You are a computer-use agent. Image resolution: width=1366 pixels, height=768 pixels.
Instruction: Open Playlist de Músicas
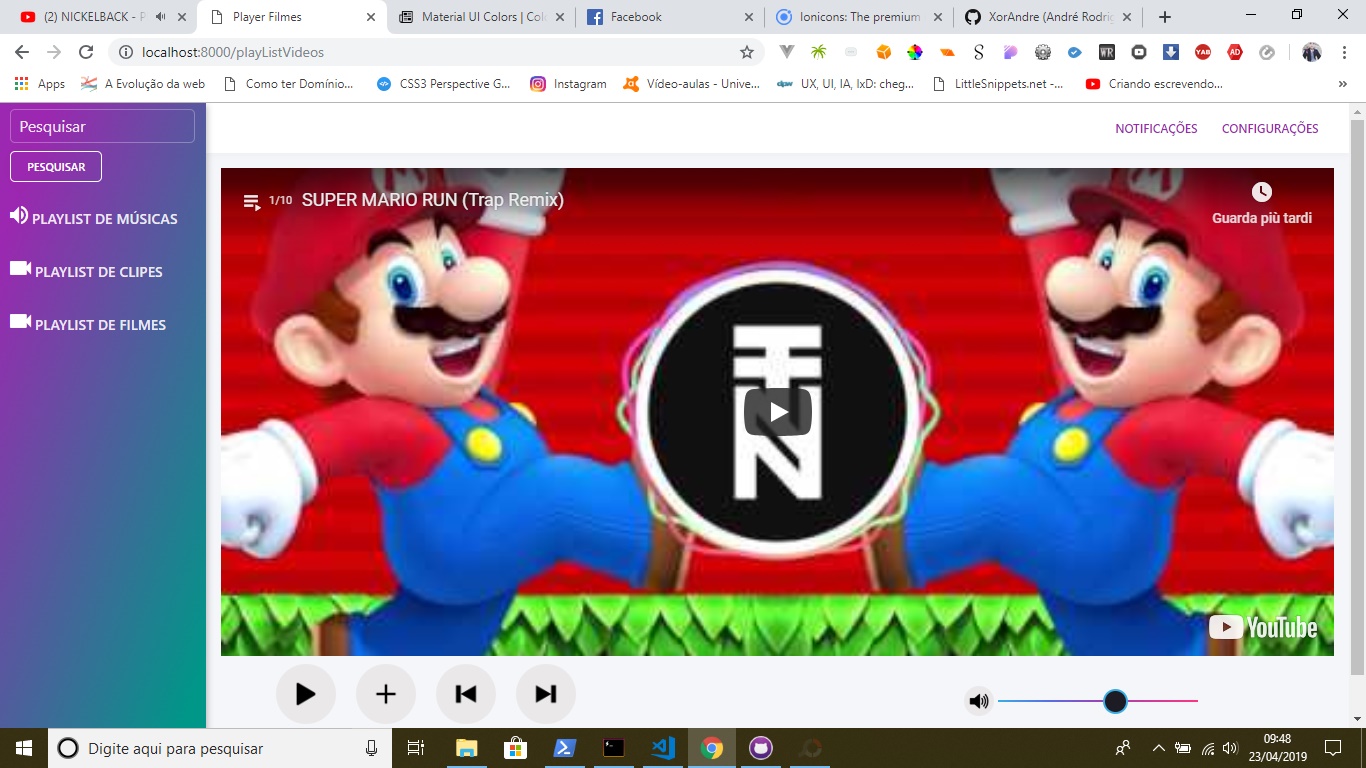click(94, 217)
